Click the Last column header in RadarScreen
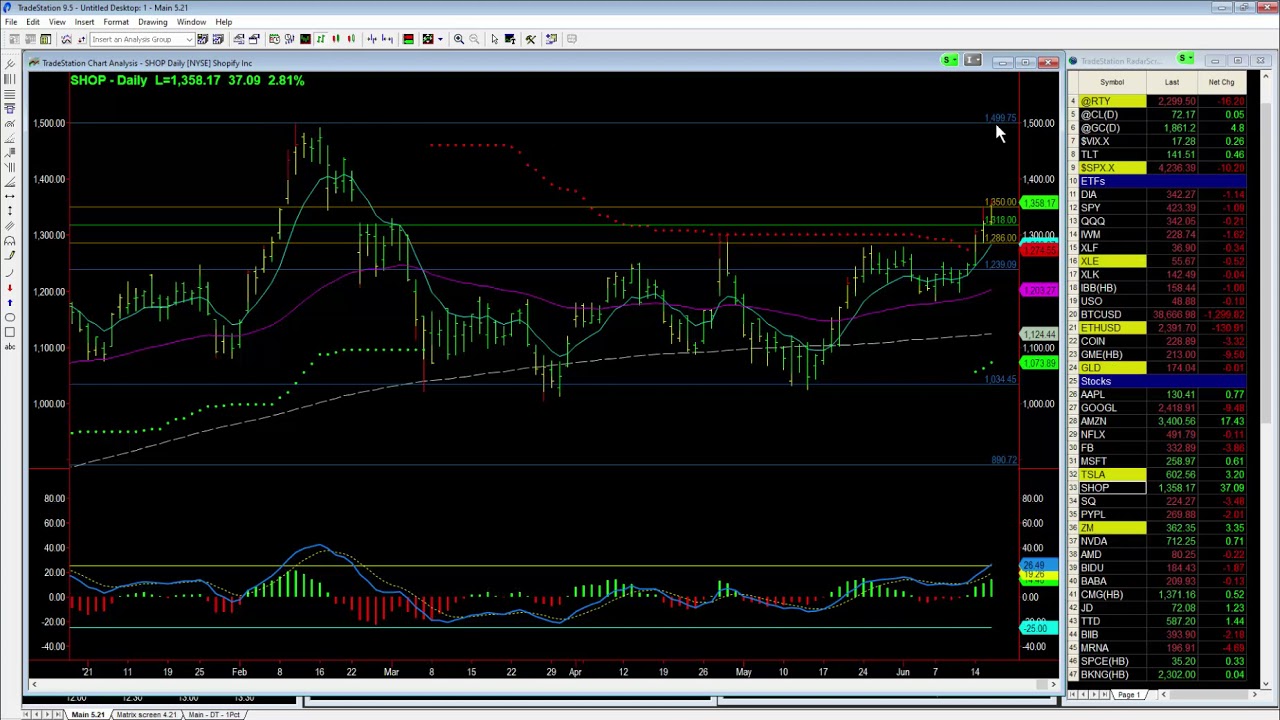Viewport: 1280px width, 720px height. click(x=1172, y=82)
